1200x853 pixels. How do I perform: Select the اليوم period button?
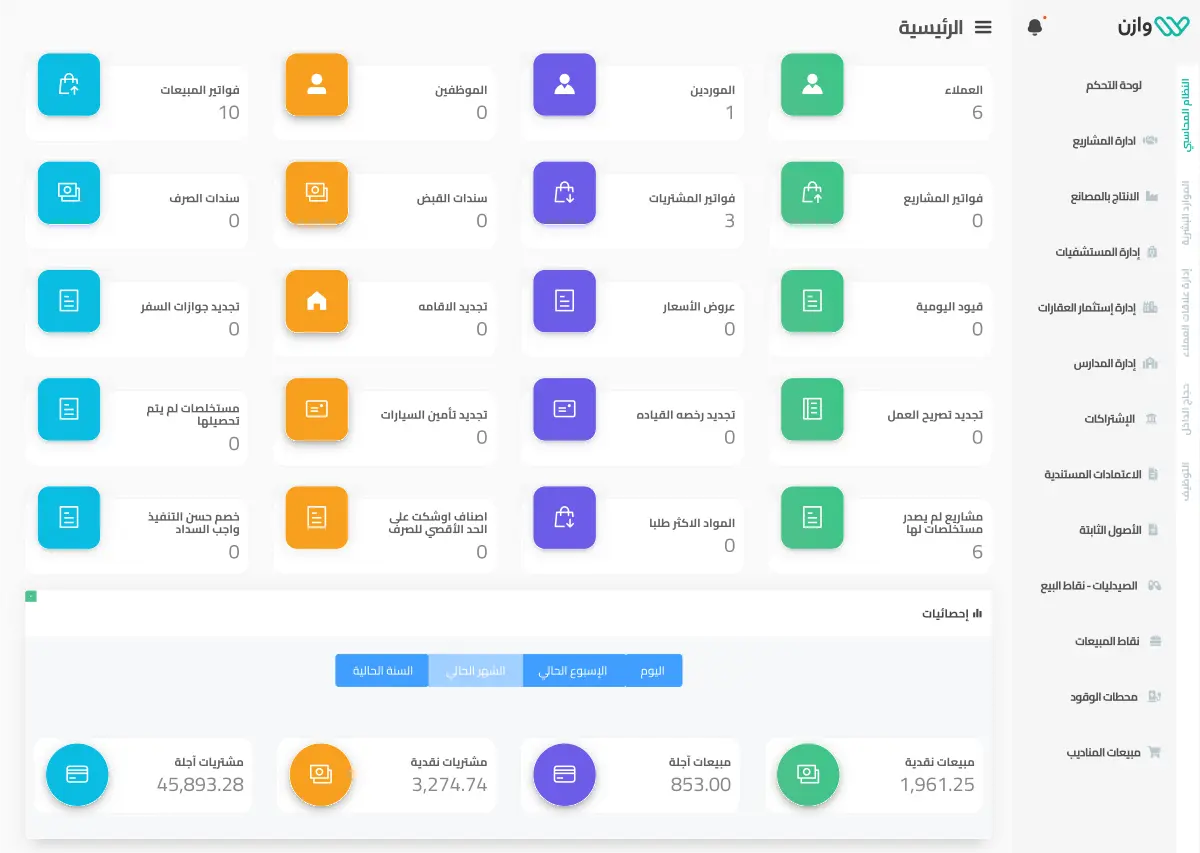652,670
